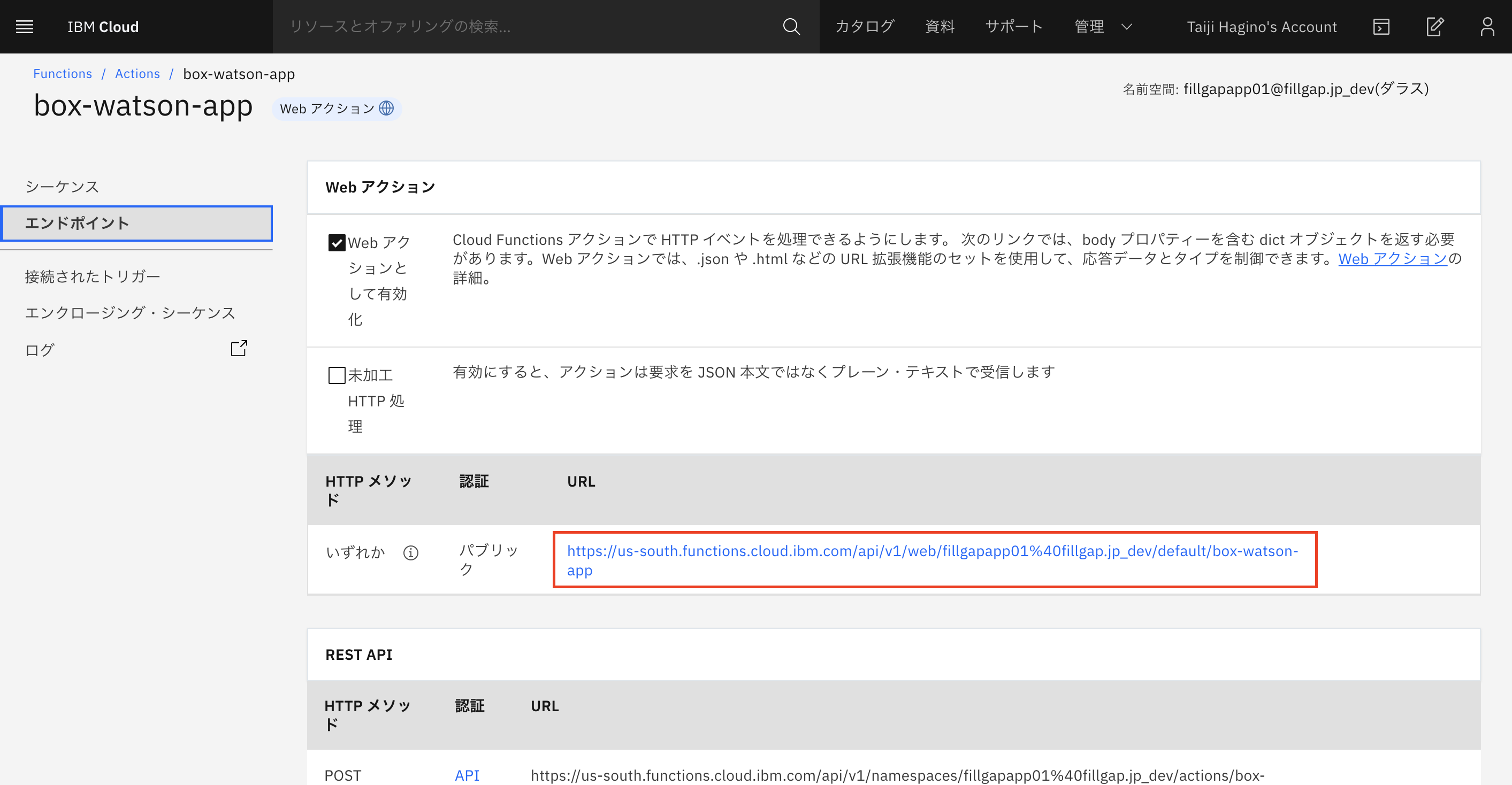Click the Web アクション globe badge
The width and height of the screenshot is (1512, 785).
point(337,109)
